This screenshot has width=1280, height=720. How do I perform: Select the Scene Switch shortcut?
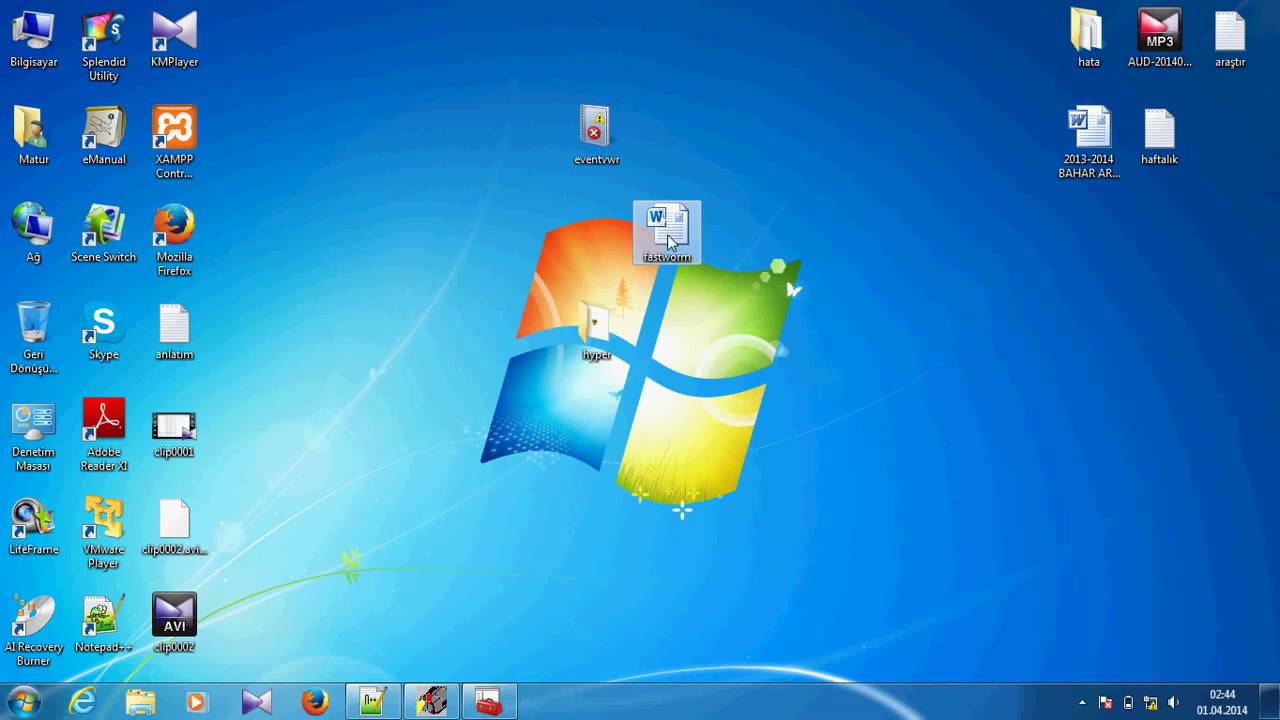[104, 235]
